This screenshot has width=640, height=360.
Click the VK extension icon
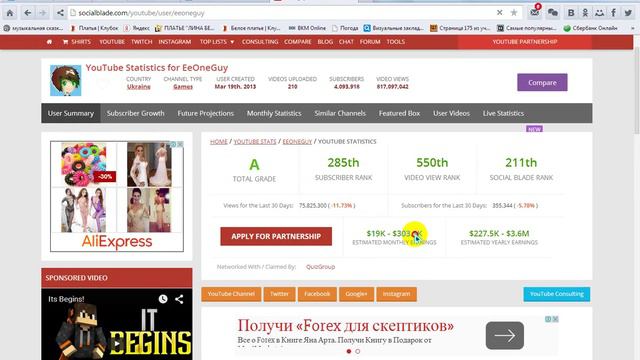coord(571,13)
